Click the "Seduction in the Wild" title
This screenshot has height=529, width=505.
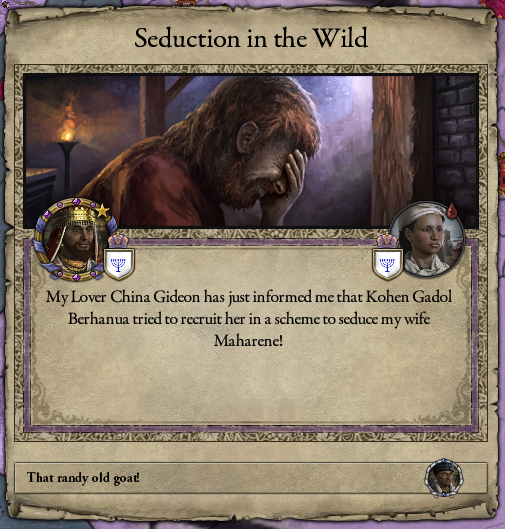point(251,38)
